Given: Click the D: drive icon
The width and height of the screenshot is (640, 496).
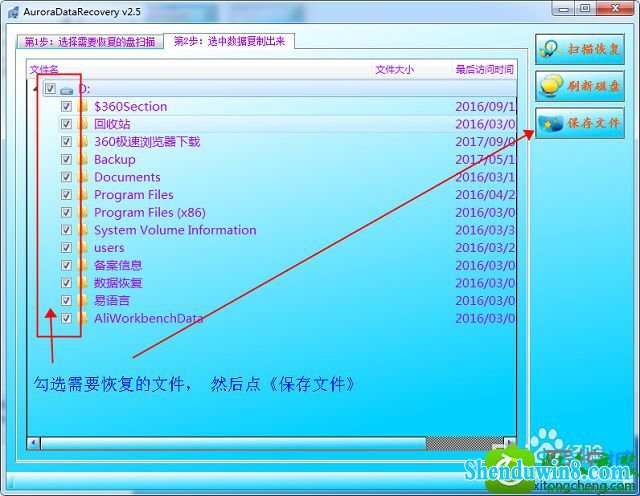Looking at the screenshot, I should [67, 90].
